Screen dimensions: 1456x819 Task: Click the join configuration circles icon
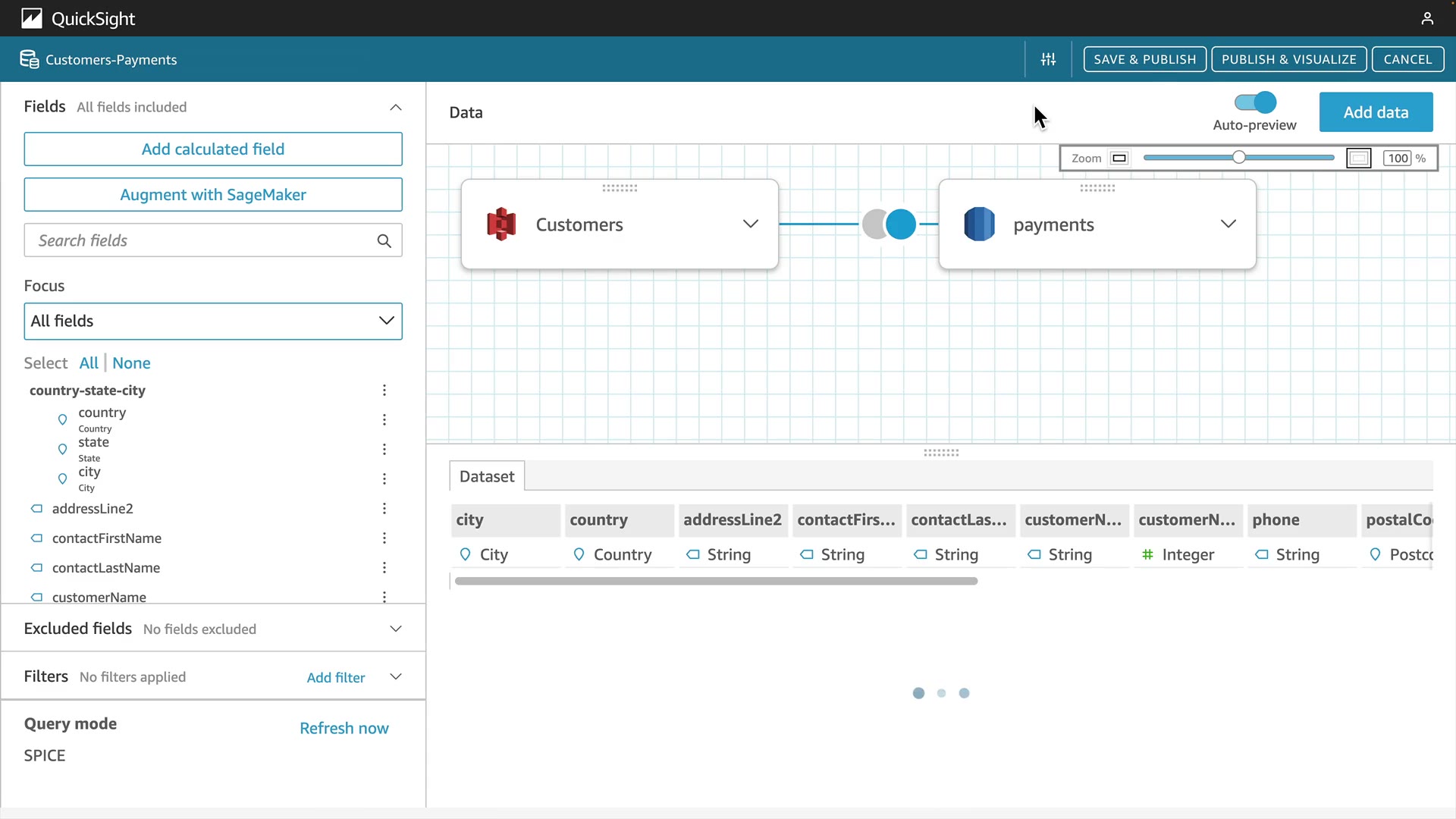click(x=890, y=224)
